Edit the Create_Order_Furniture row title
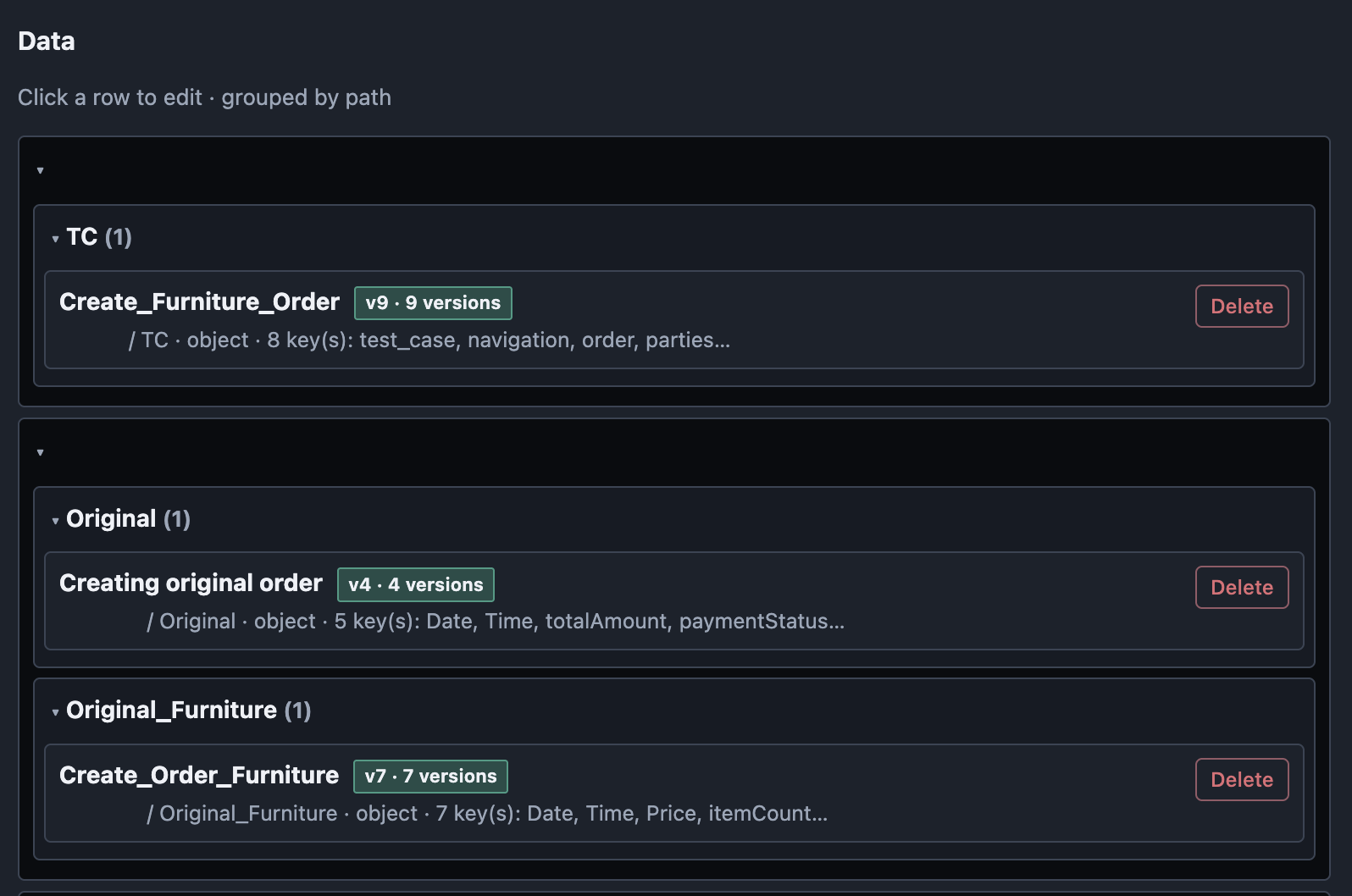Screen dimensions: 1352x896 pyautogui.click(x=199, y=776)
